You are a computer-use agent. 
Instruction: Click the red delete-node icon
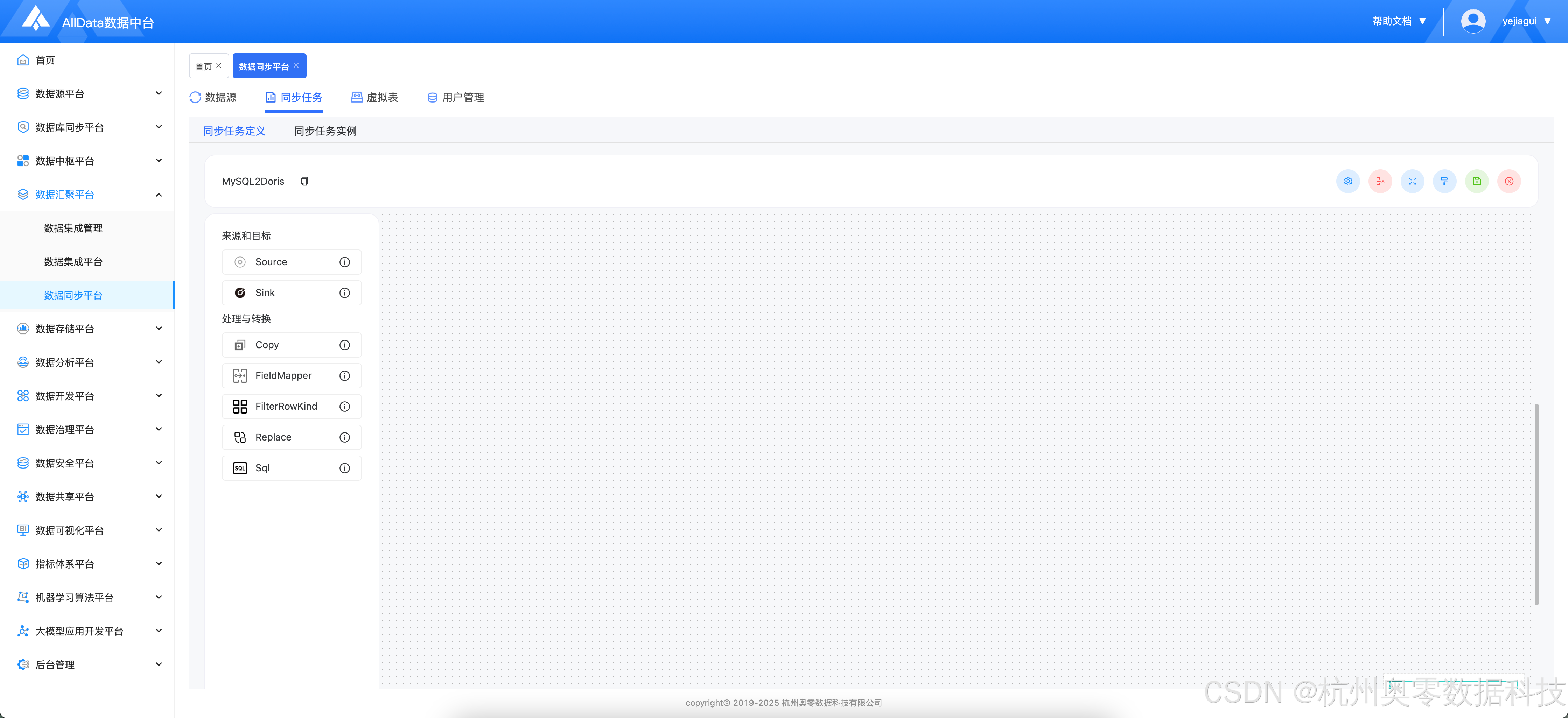pos(1380,181)
